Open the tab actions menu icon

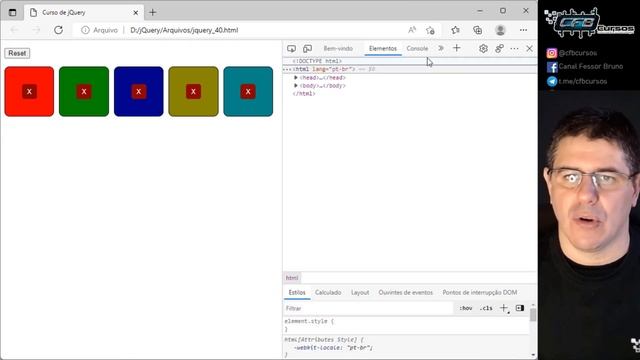[13, 12]
